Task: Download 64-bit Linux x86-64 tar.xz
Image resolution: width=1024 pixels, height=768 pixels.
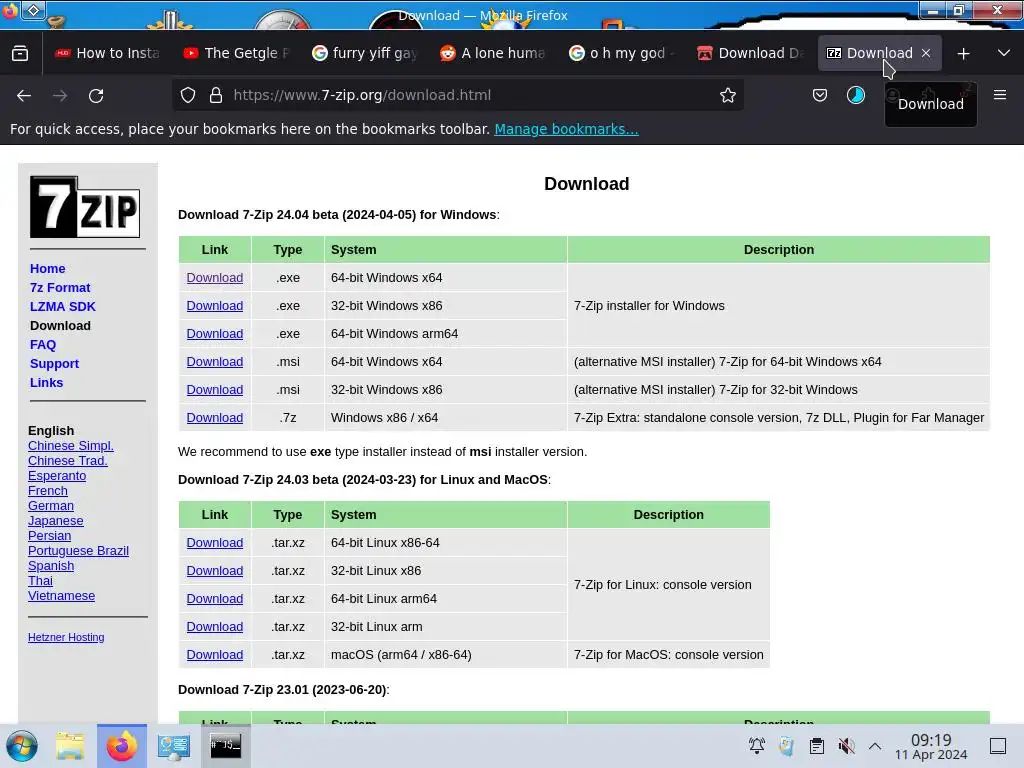Action: tap(215, 543)
